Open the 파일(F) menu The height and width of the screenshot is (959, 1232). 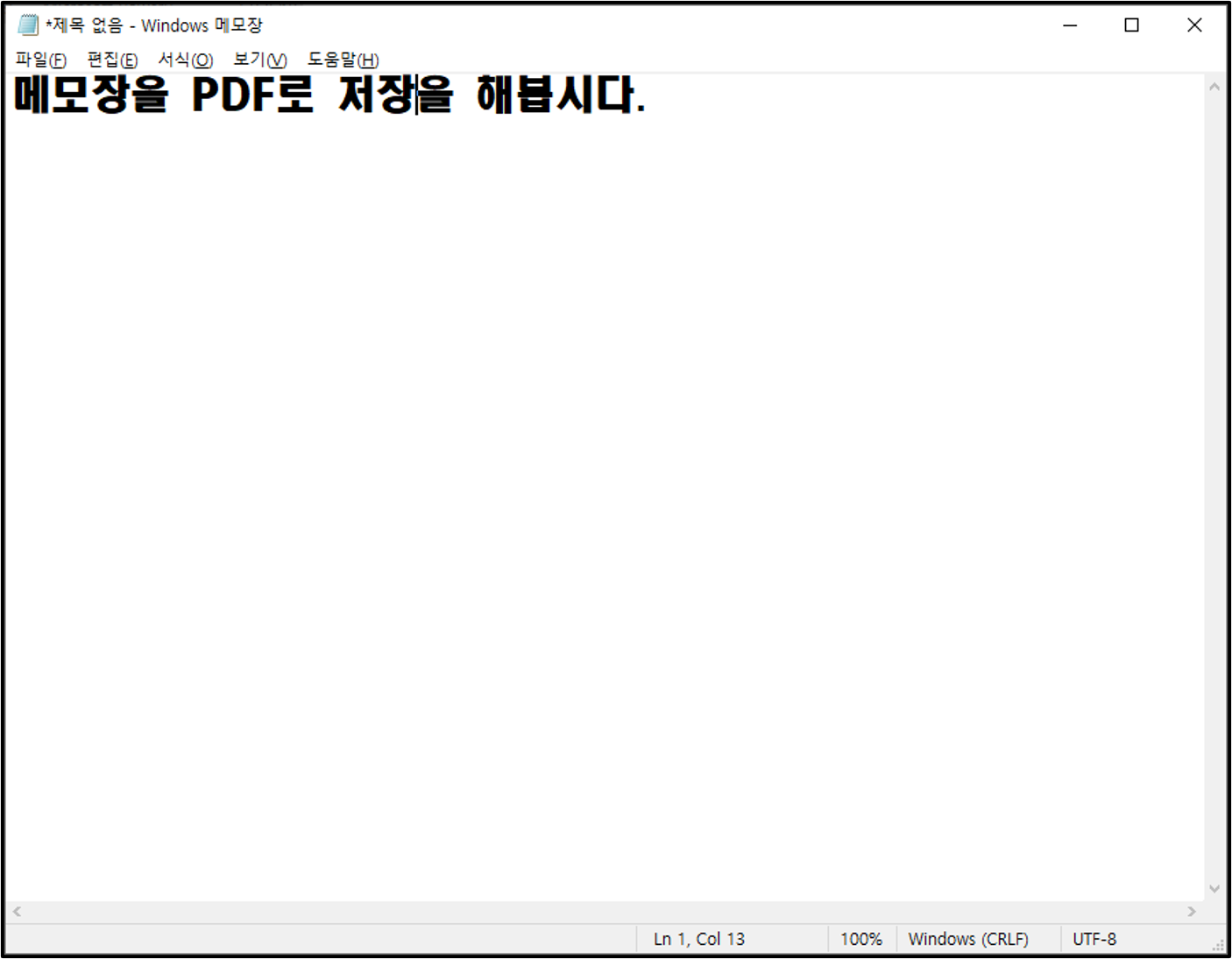point(41,60)
